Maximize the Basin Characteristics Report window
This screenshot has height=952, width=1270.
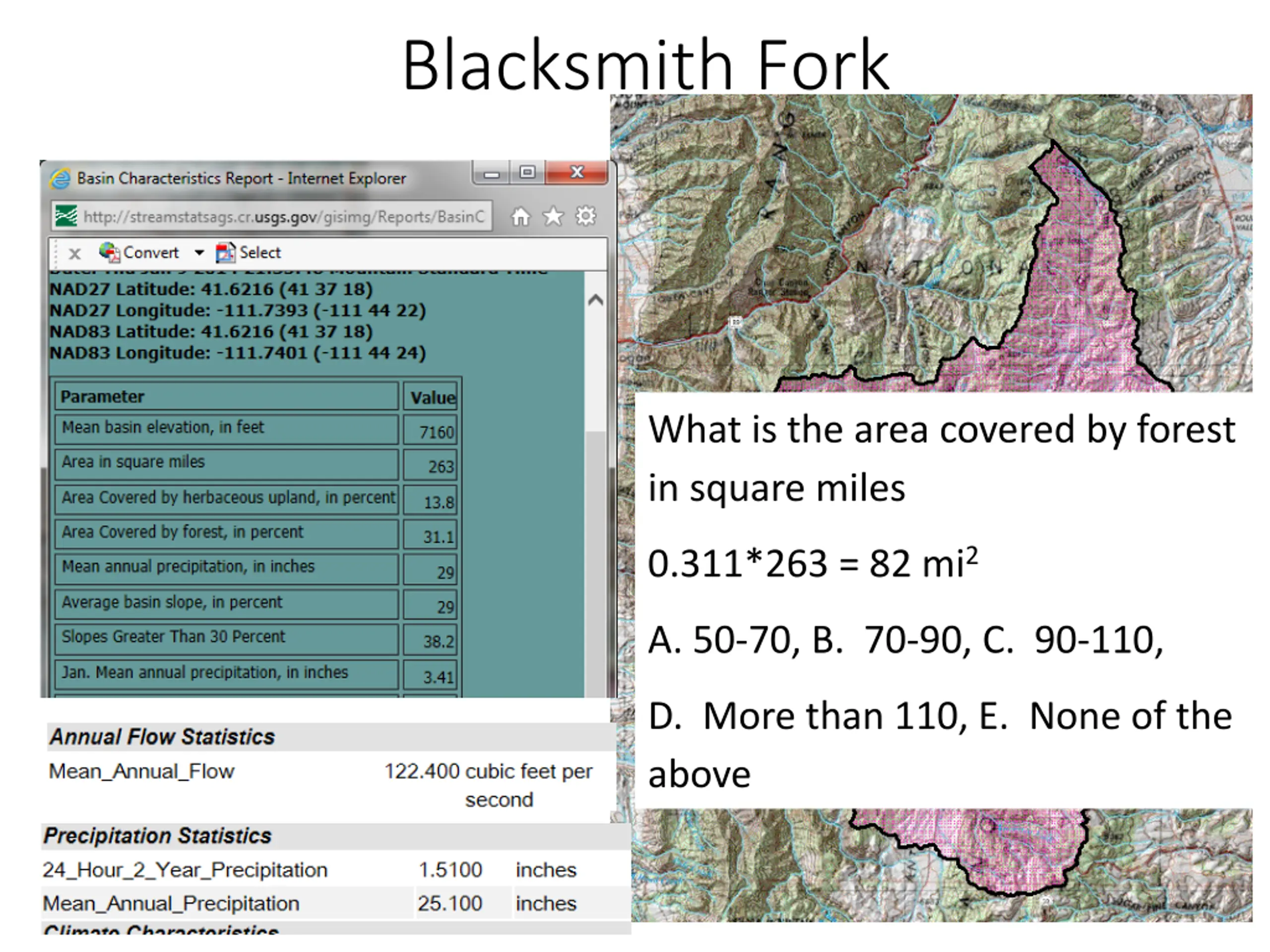527,172
